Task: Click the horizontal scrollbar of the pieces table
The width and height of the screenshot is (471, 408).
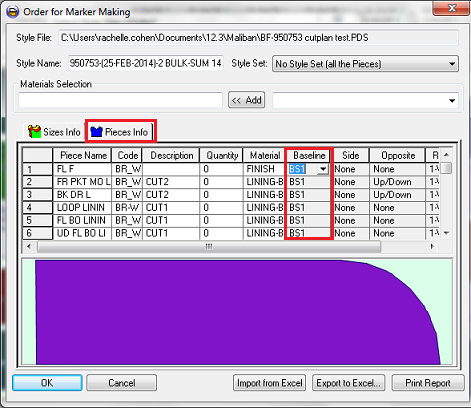Action: pyautogui.click(x=209, y=247)
